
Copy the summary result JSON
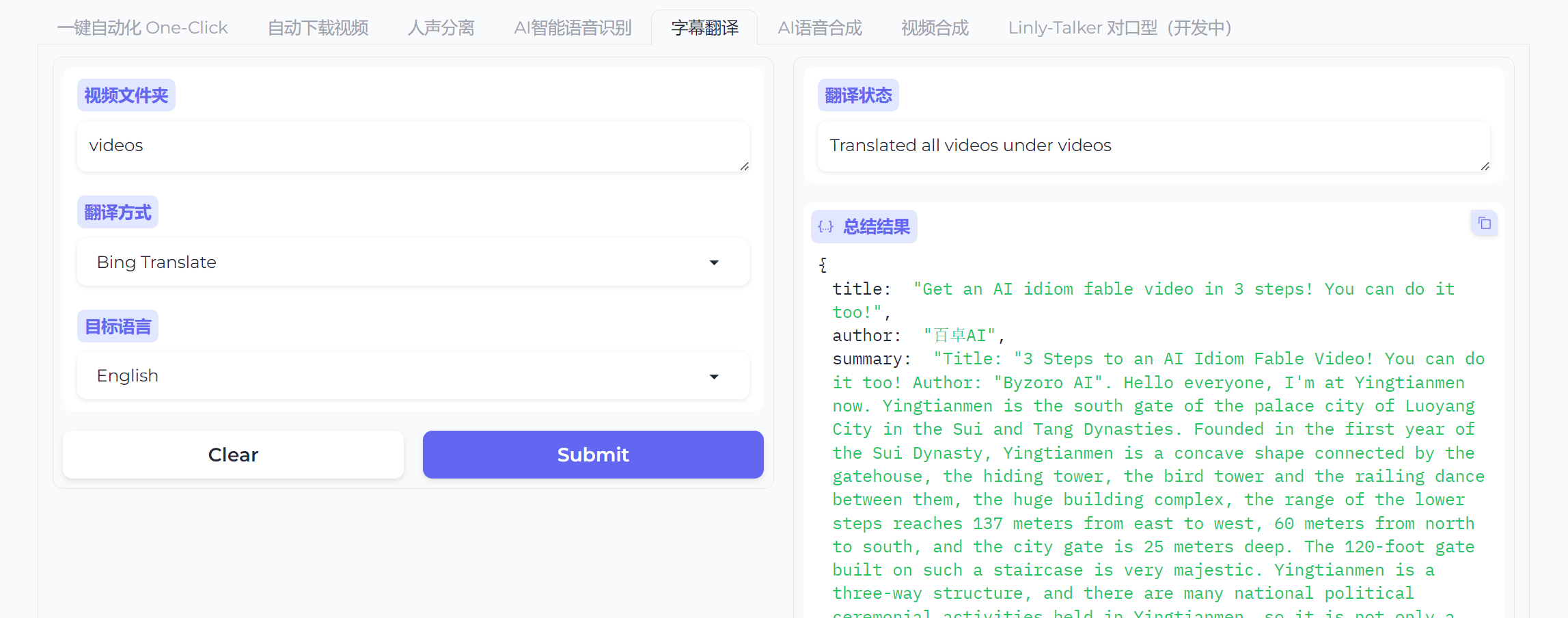tap(1484, 224)
